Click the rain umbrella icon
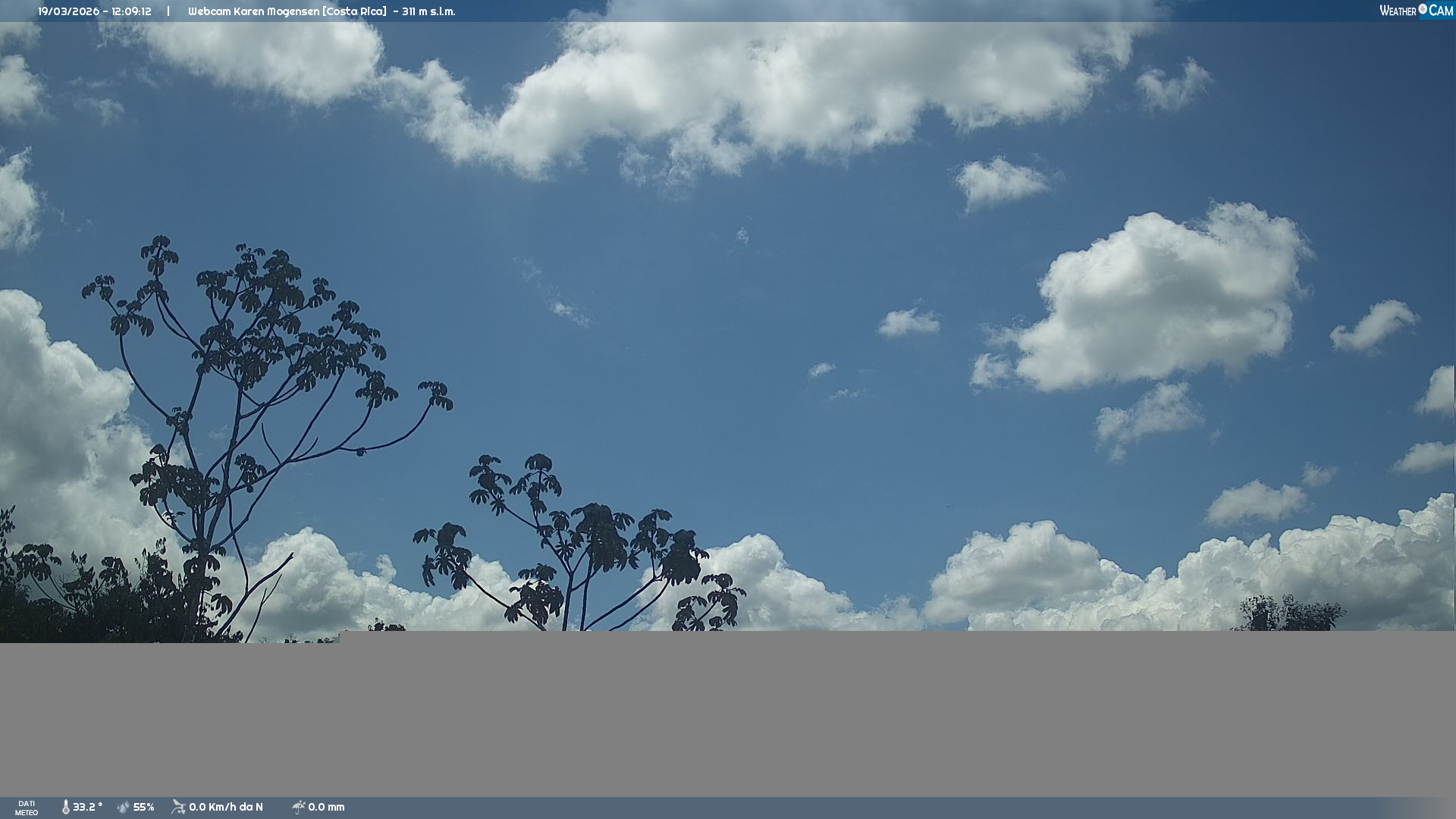This screenshot has width=1456, height=819. coord(298,807)
